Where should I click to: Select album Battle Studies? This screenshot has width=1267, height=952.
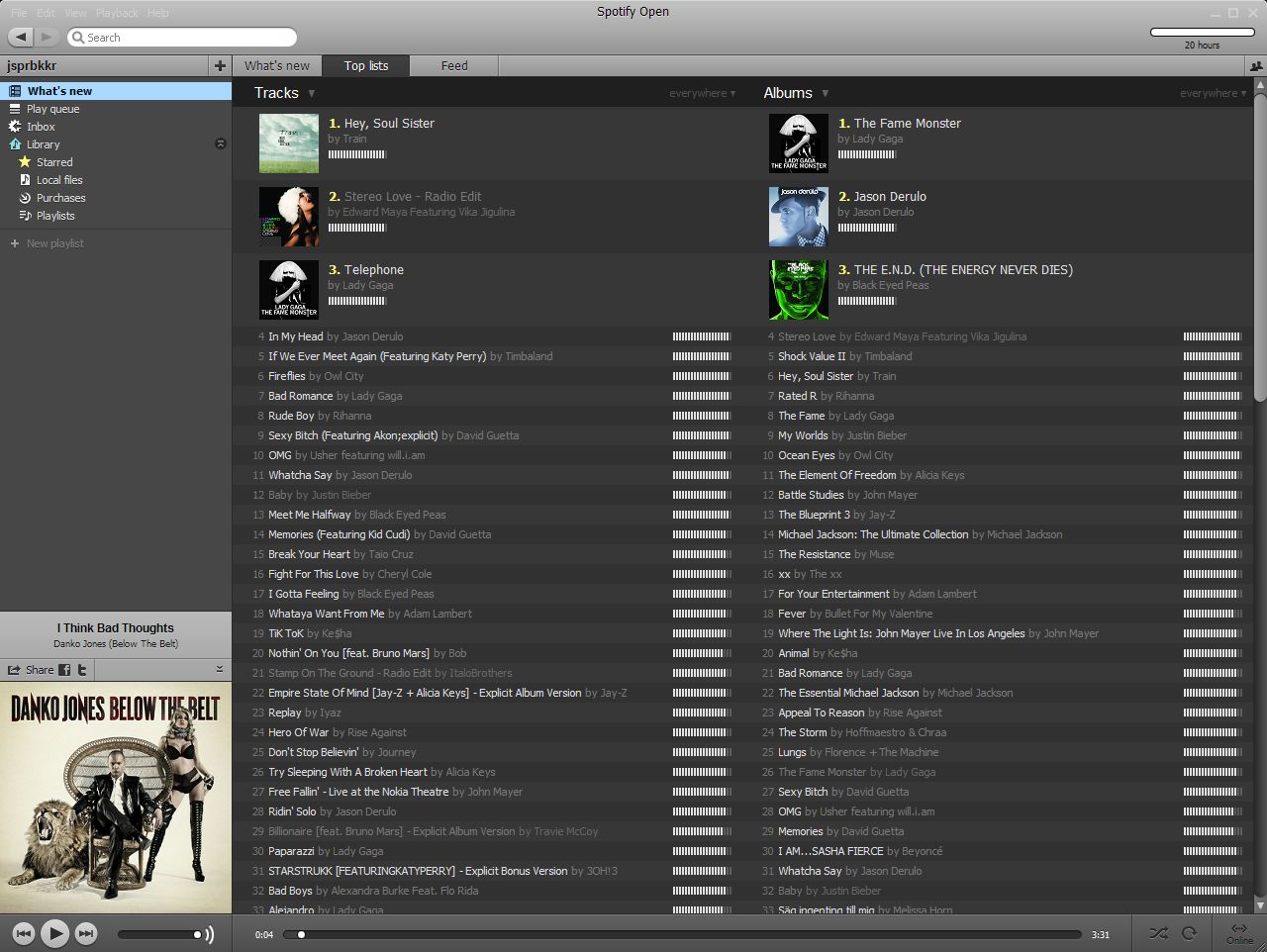pyautogui.click(x=811, y=495)
